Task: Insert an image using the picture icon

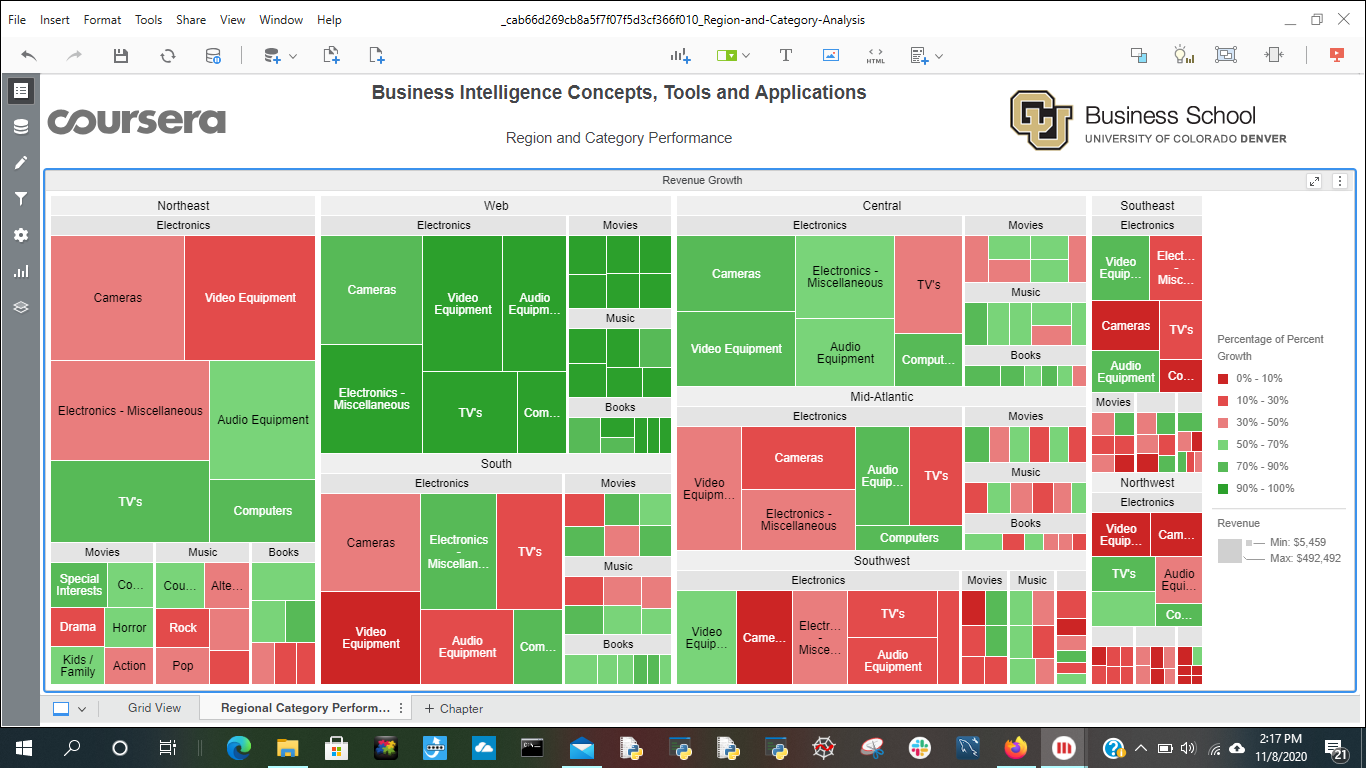Action: point(831,56)
